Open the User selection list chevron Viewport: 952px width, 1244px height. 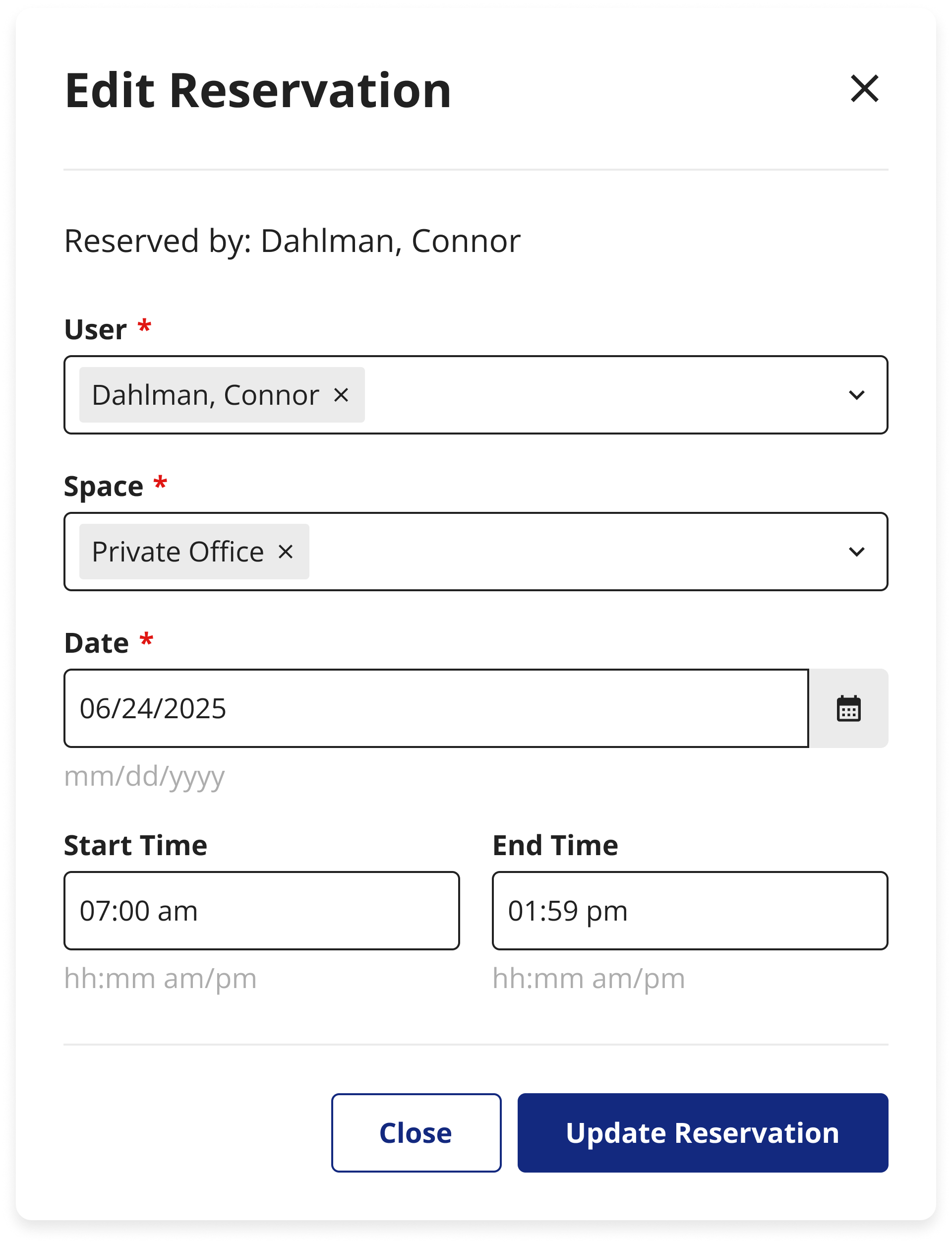tap(857, 395)
